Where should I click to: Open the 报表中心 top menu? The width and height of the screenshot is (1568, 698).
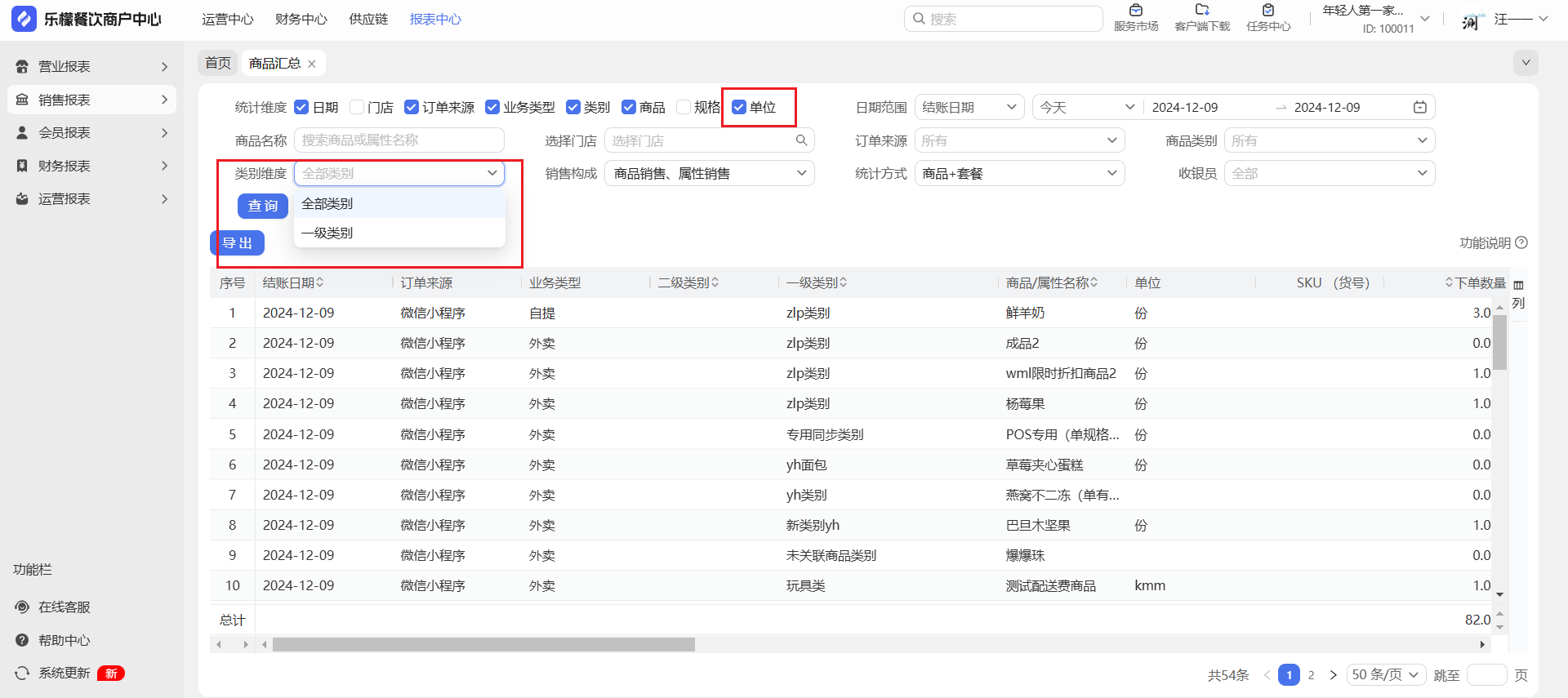click(x=435, y=19)
